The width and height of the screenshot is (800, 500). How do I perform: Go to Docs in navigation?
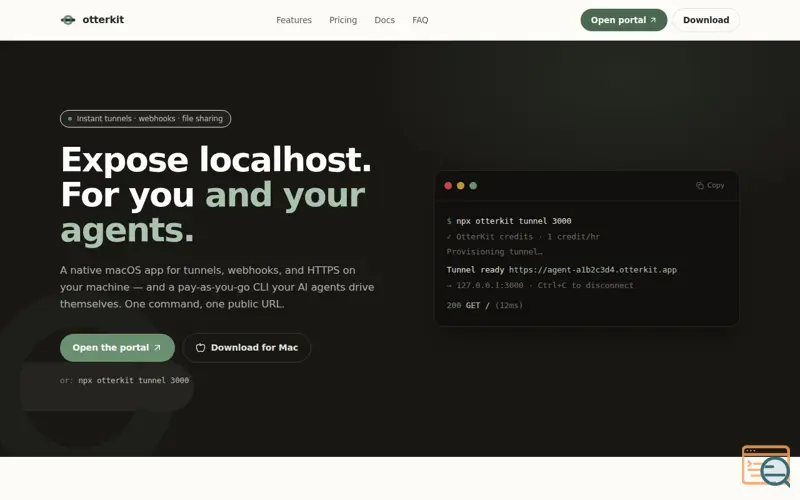coord(384,20)
